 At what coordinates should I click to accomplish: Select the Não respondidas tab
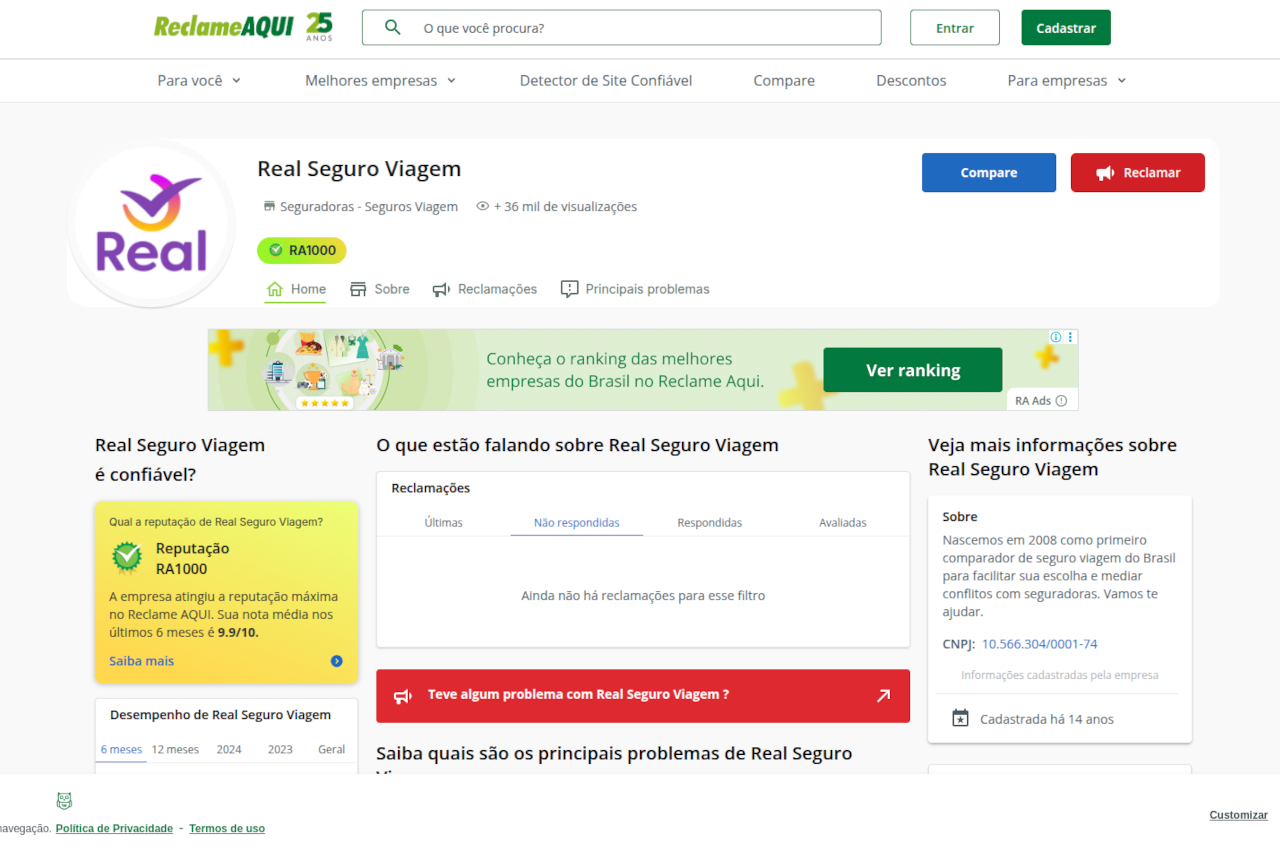click(x=577, y=522)
